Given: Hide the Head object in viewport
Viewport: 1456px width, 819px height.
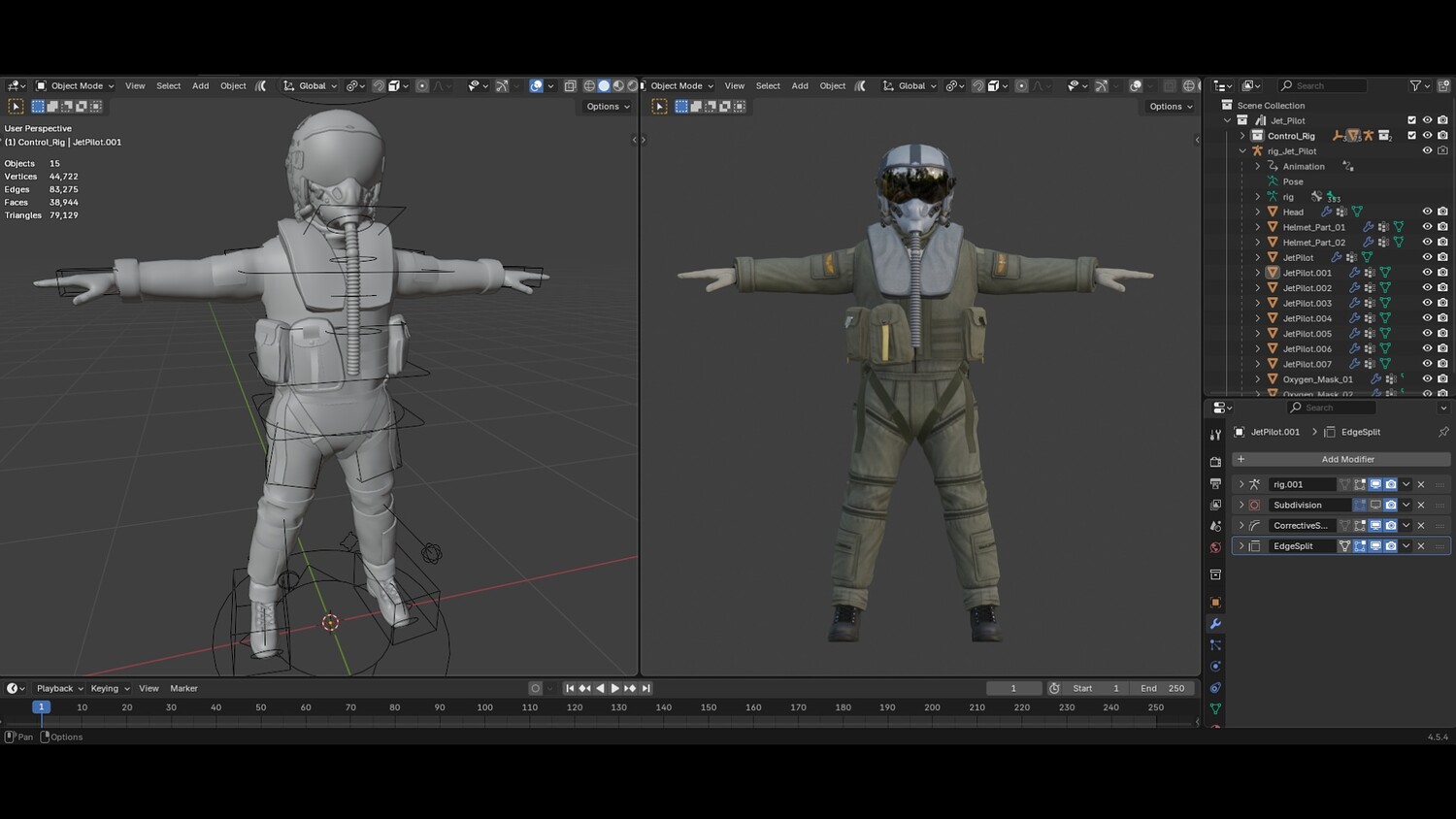Looking at the screenshot, I should [x=1427, y=212].
